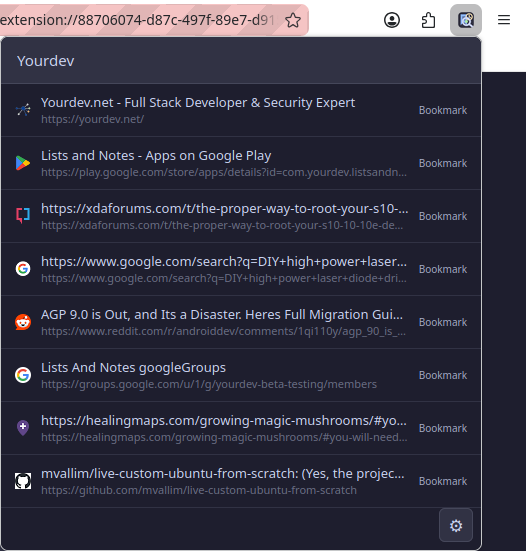
Task: Click Bookmark label on the xdaforums row
Action: [443, 216]
